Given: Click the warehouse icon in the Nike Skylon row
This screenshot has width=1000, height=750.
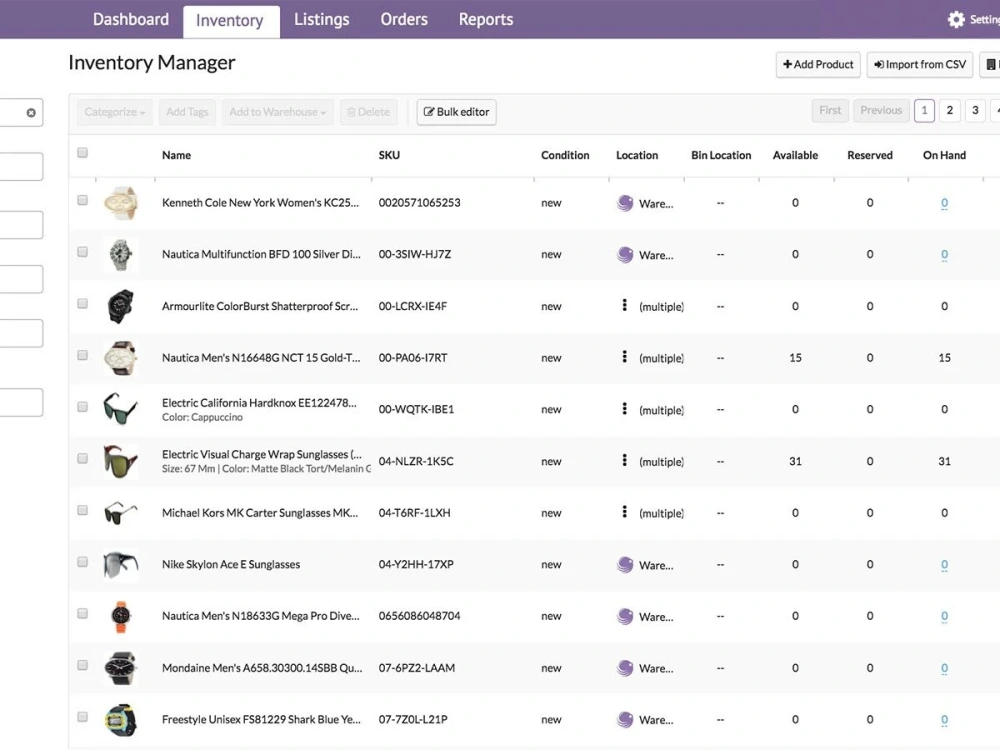Looking at the screenshot, I should click(625, 565).
